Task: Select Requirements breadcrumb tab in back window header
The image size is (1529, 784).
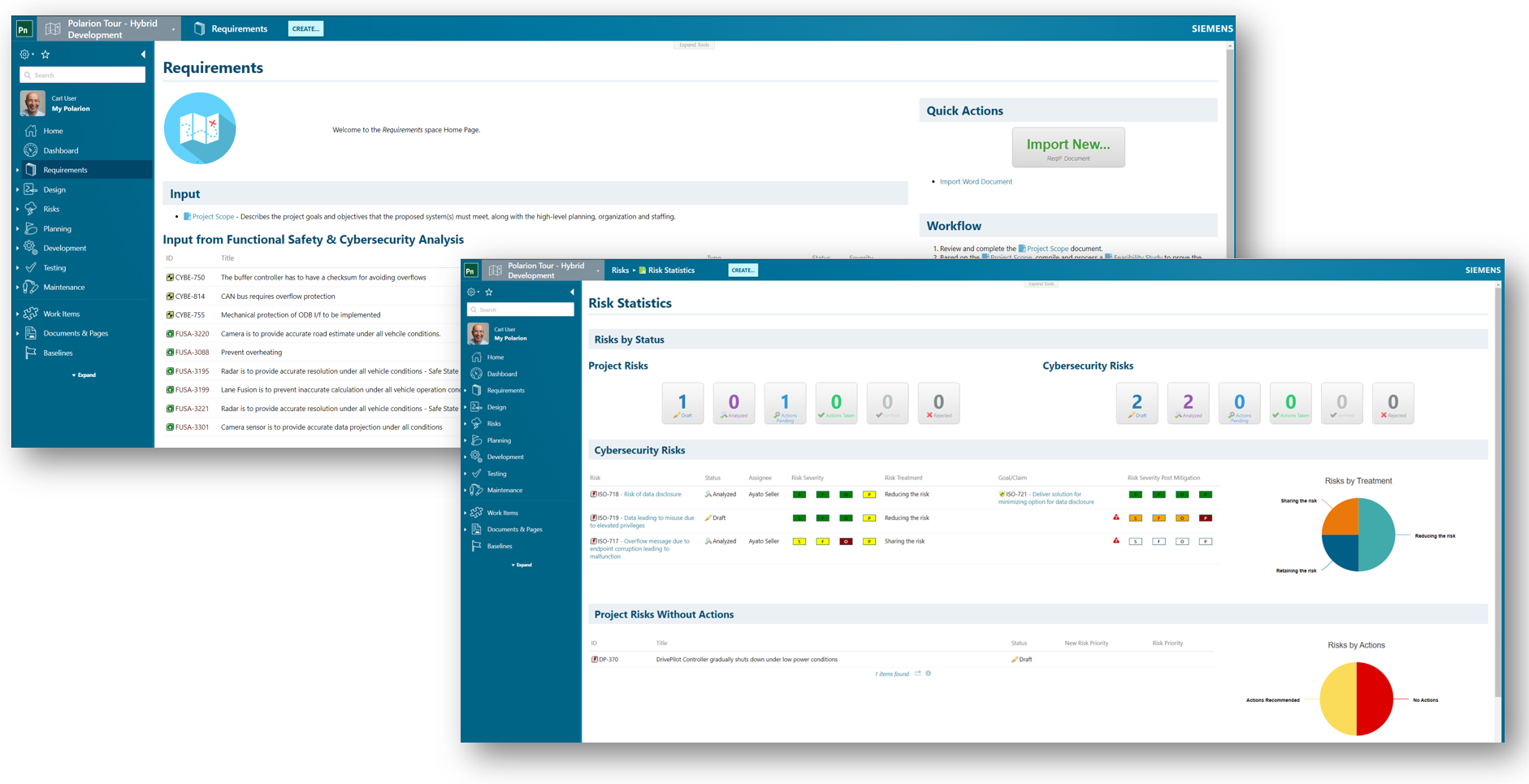Action: click(x=231, y=28)
